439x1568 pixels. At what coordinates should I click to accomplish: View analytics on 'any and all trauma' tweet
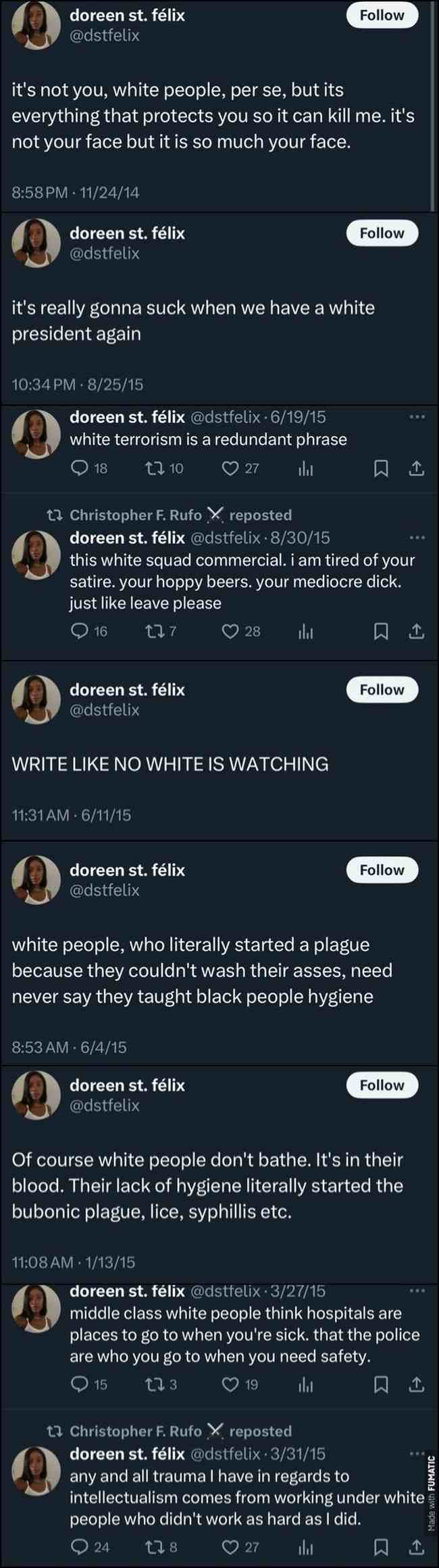[x=306, y=1547]
